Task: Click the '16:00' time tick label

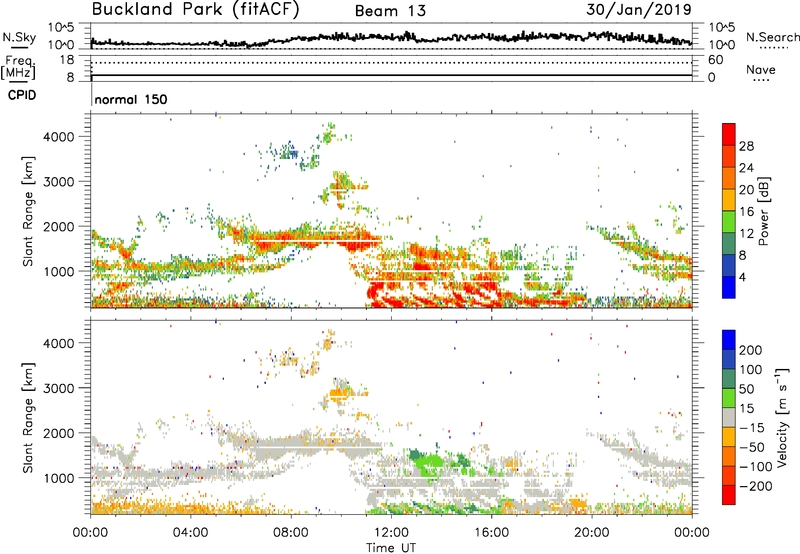Action: (x=491, y=533)
